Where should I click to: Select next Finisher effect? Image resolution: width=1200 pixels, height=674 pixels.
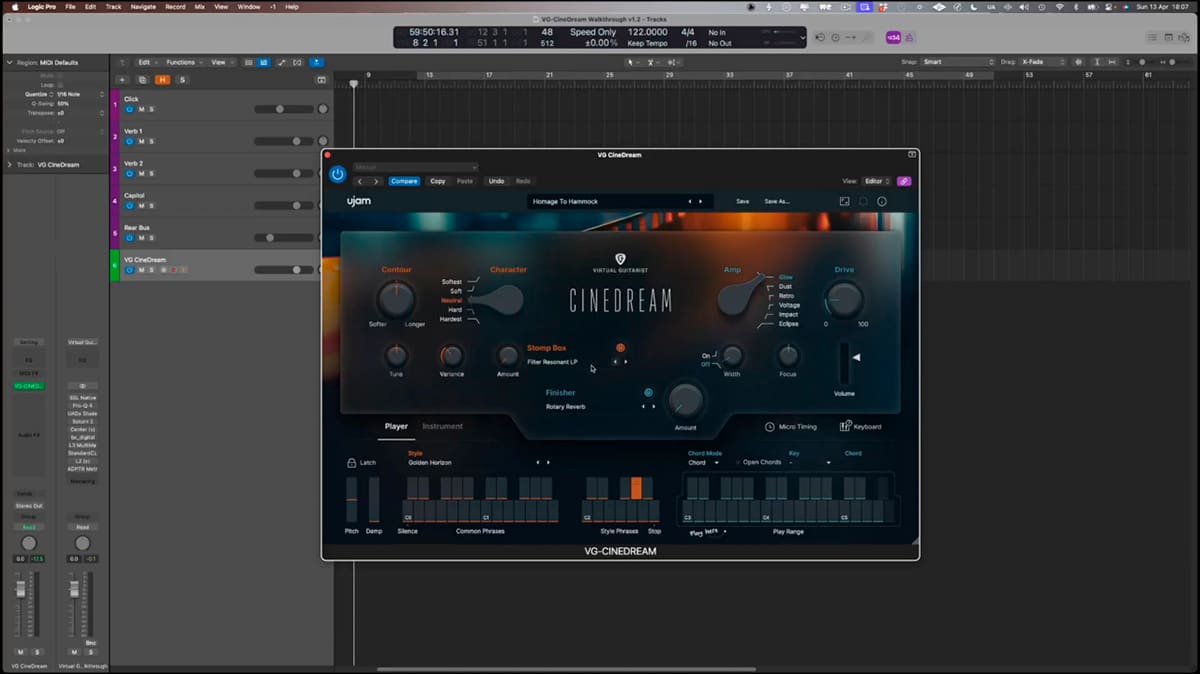click(654, 407)
